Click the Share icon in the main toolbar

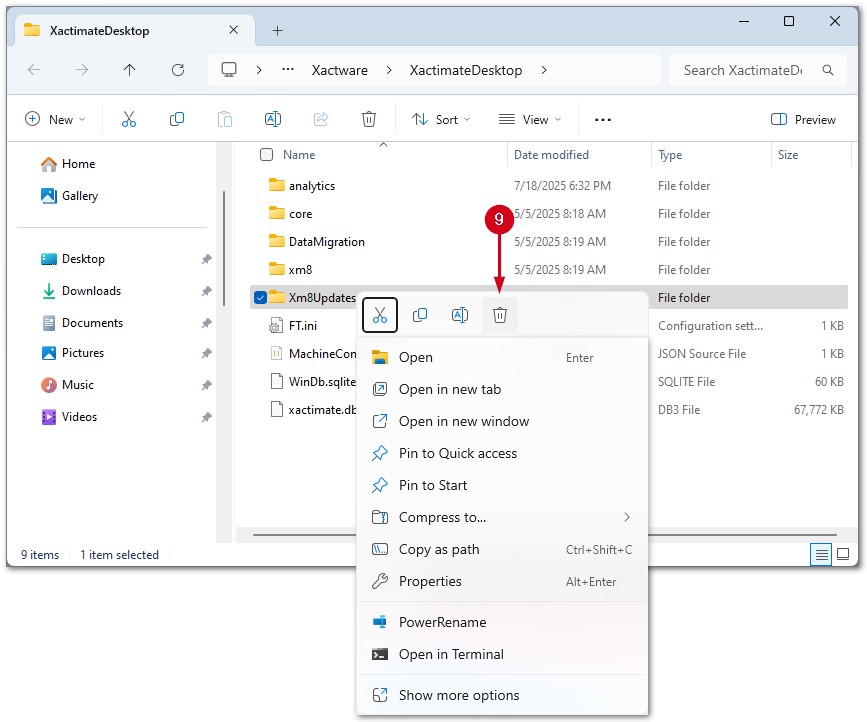321,119
